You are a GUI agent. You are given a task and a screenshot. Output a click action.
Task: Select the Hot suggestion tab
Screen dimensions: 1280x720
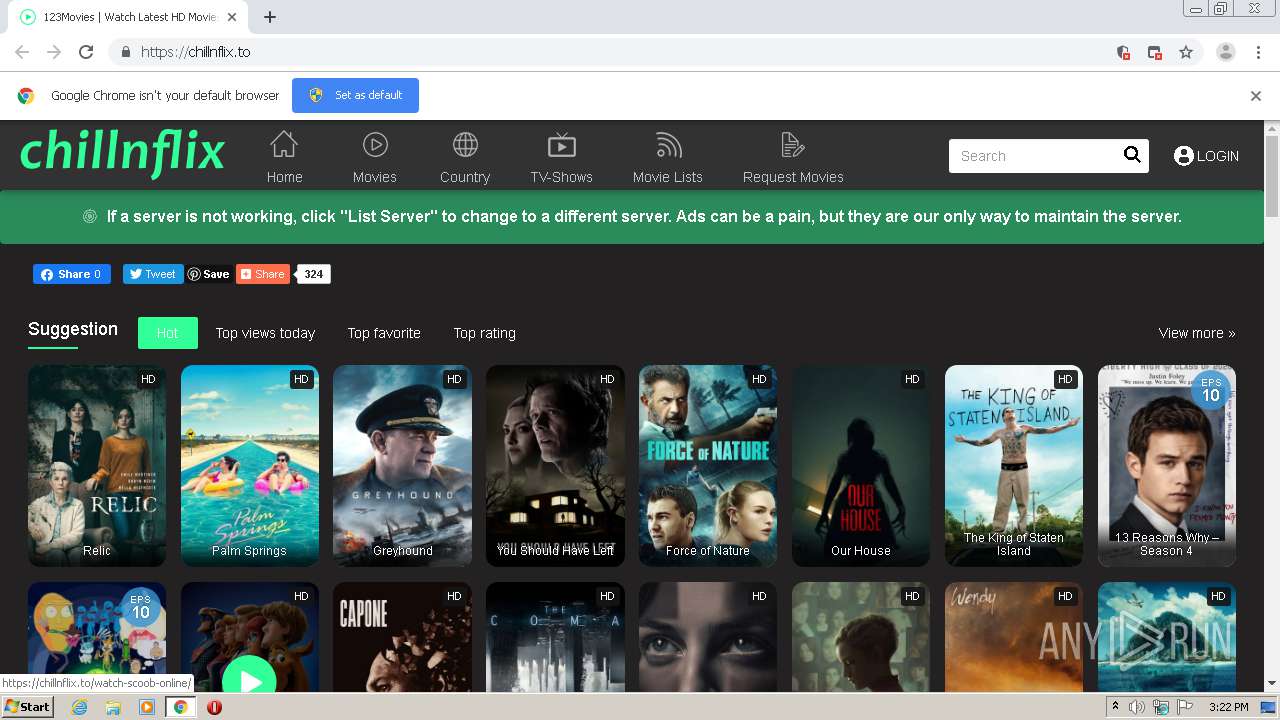click(167, 333)
